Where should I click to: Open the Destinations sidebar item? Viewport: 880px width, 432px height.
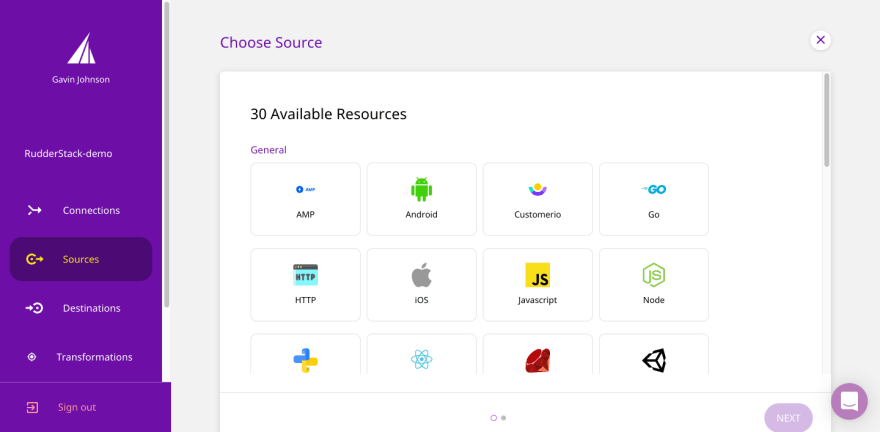90,308
